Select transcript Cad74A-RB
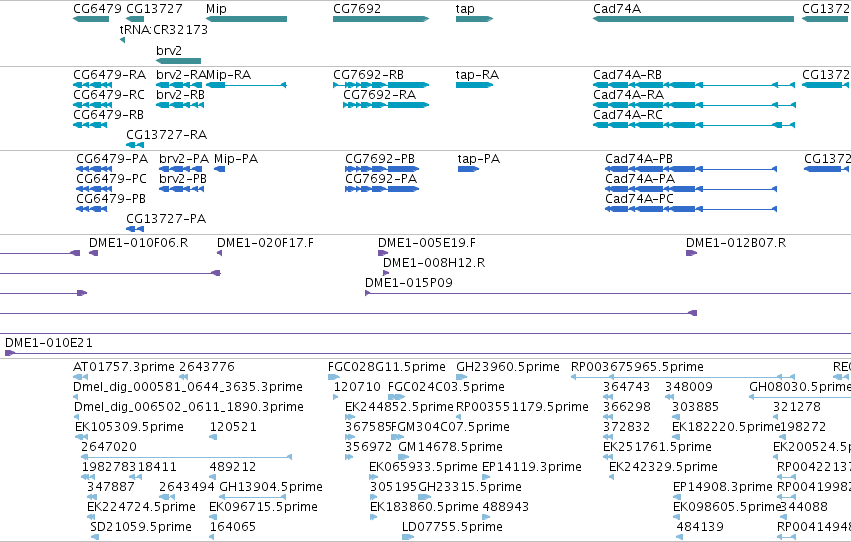The height and width of the screenshot is (542, 851). (x=694, y=85)
